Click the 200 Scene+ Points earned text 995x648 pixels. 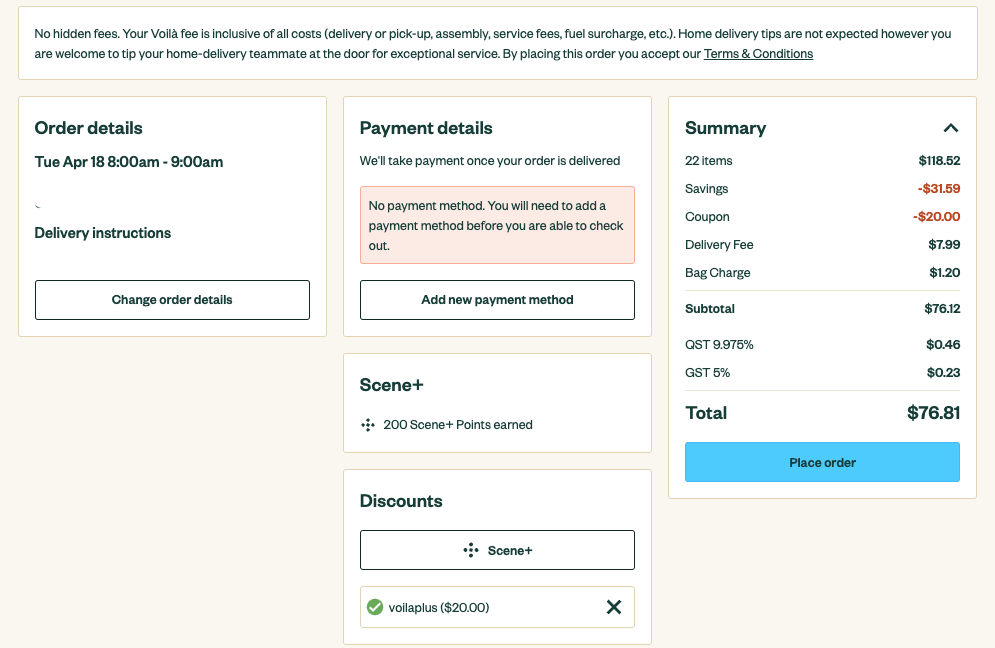coord(458,425)
